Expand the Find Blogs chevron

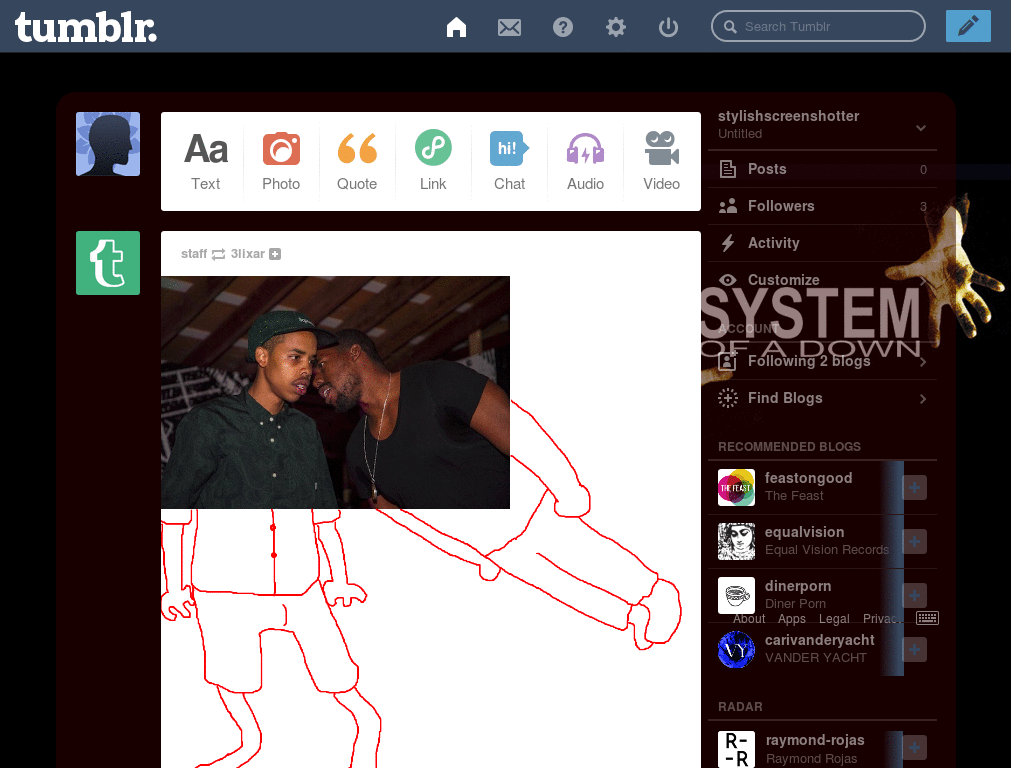point(923,398)
